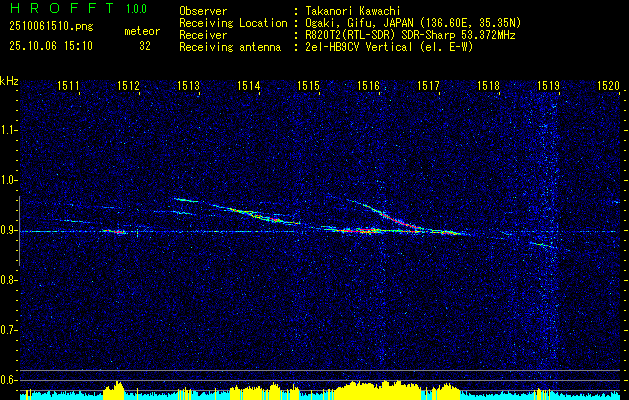Click the Receiver label
Image resolution: width=629 pixels, height=400 pixels.
tap(203, 35)
